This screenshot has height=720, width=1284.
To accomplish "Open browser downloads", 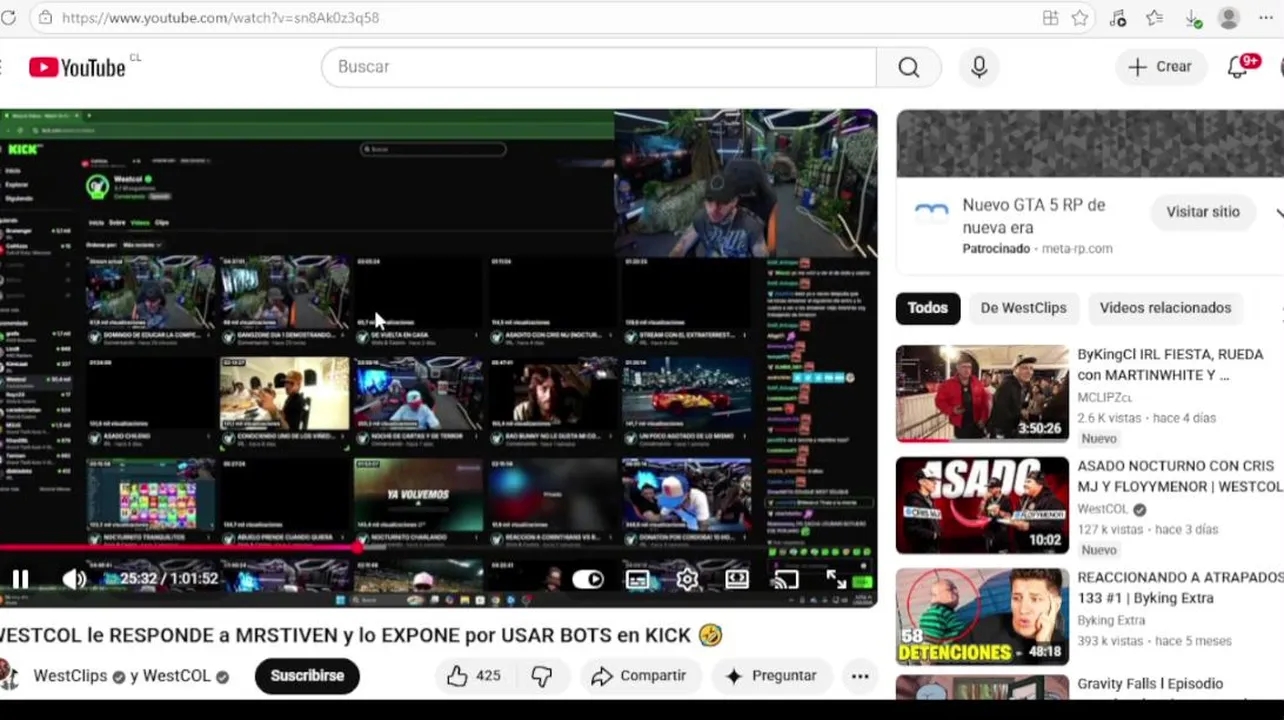I will [x=1192, y=18].
